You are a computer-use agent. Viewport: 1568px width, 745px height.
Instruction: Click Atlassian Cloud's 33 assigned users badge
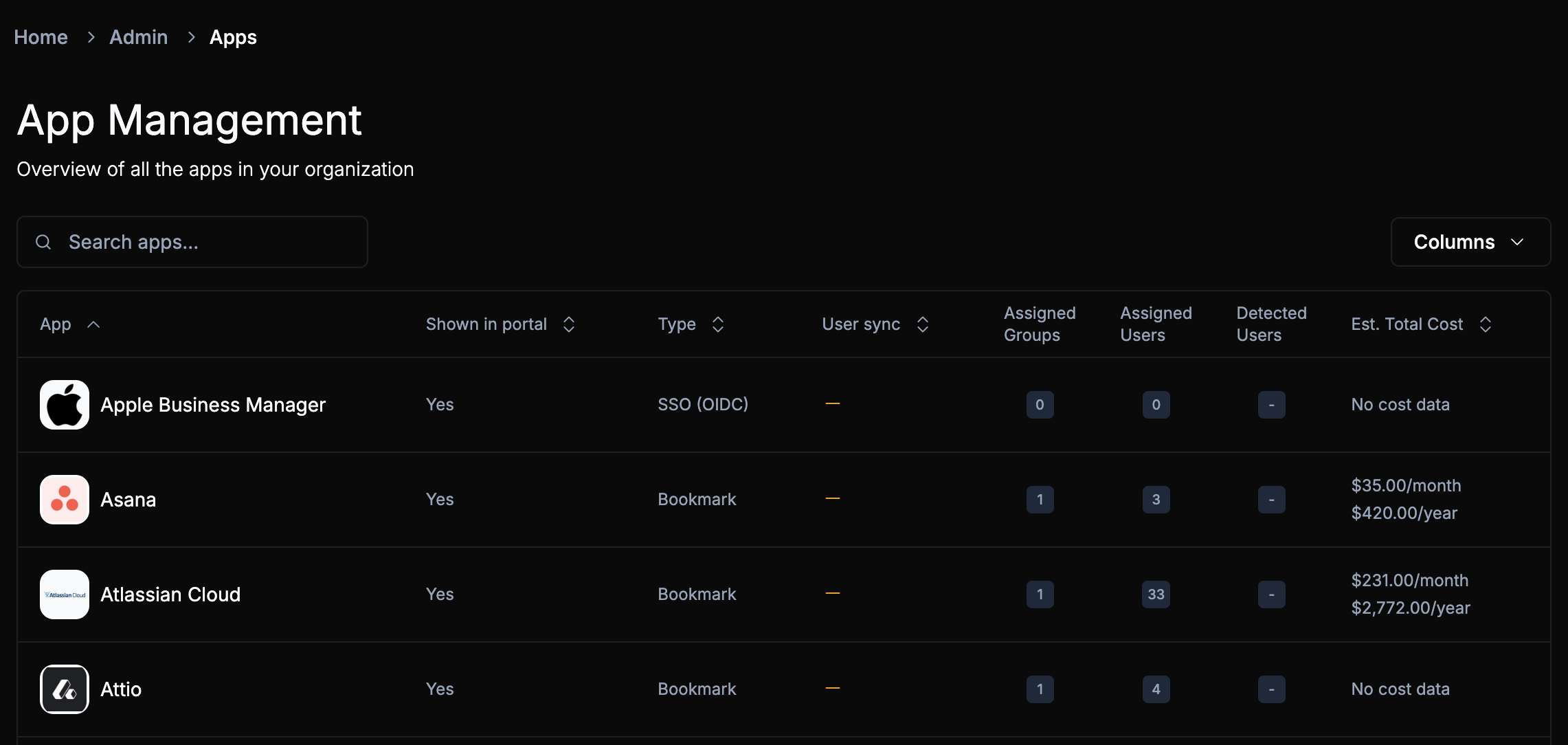1156,594
